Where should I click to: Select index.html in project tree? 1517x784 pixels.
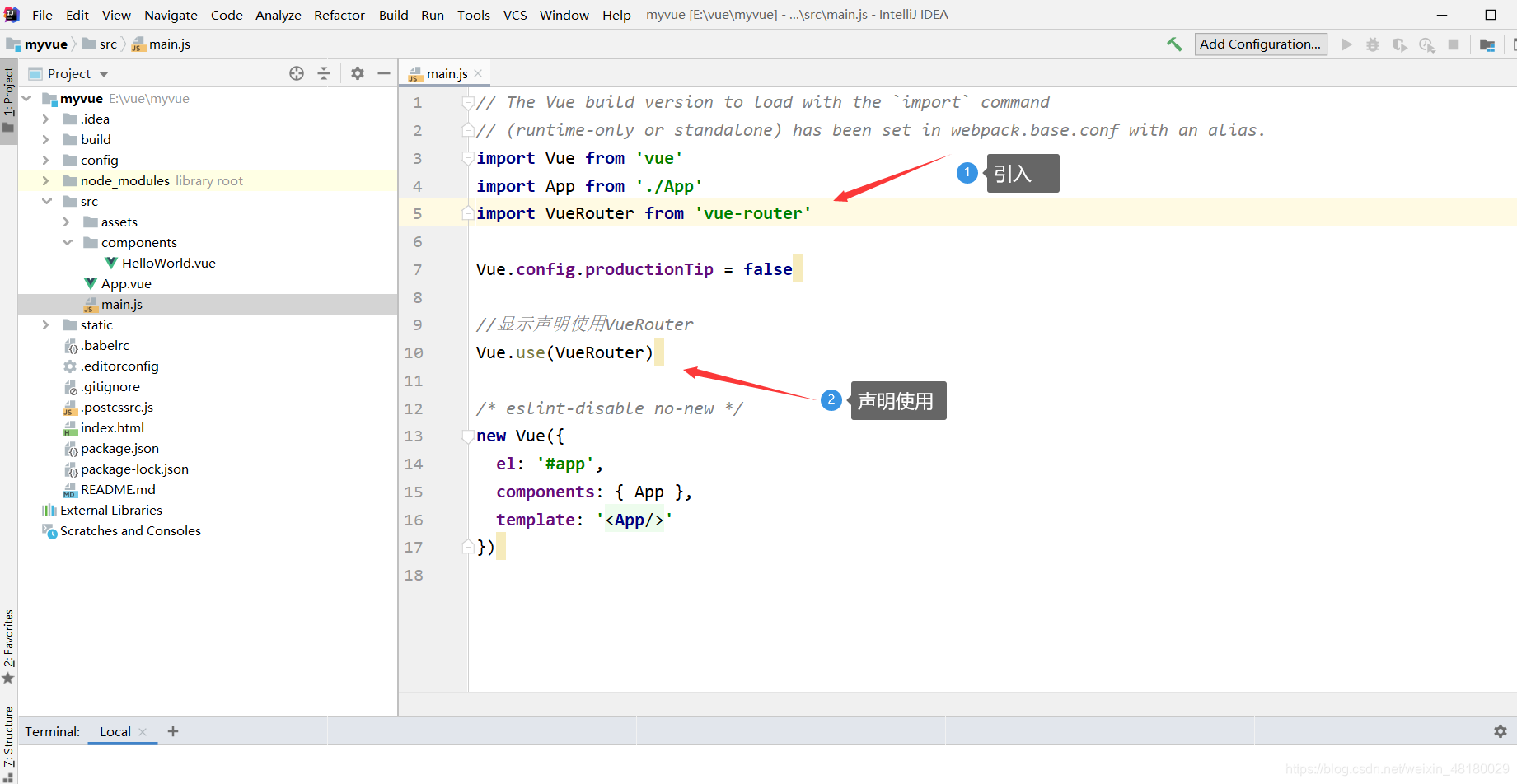click(x=112, y=427)
